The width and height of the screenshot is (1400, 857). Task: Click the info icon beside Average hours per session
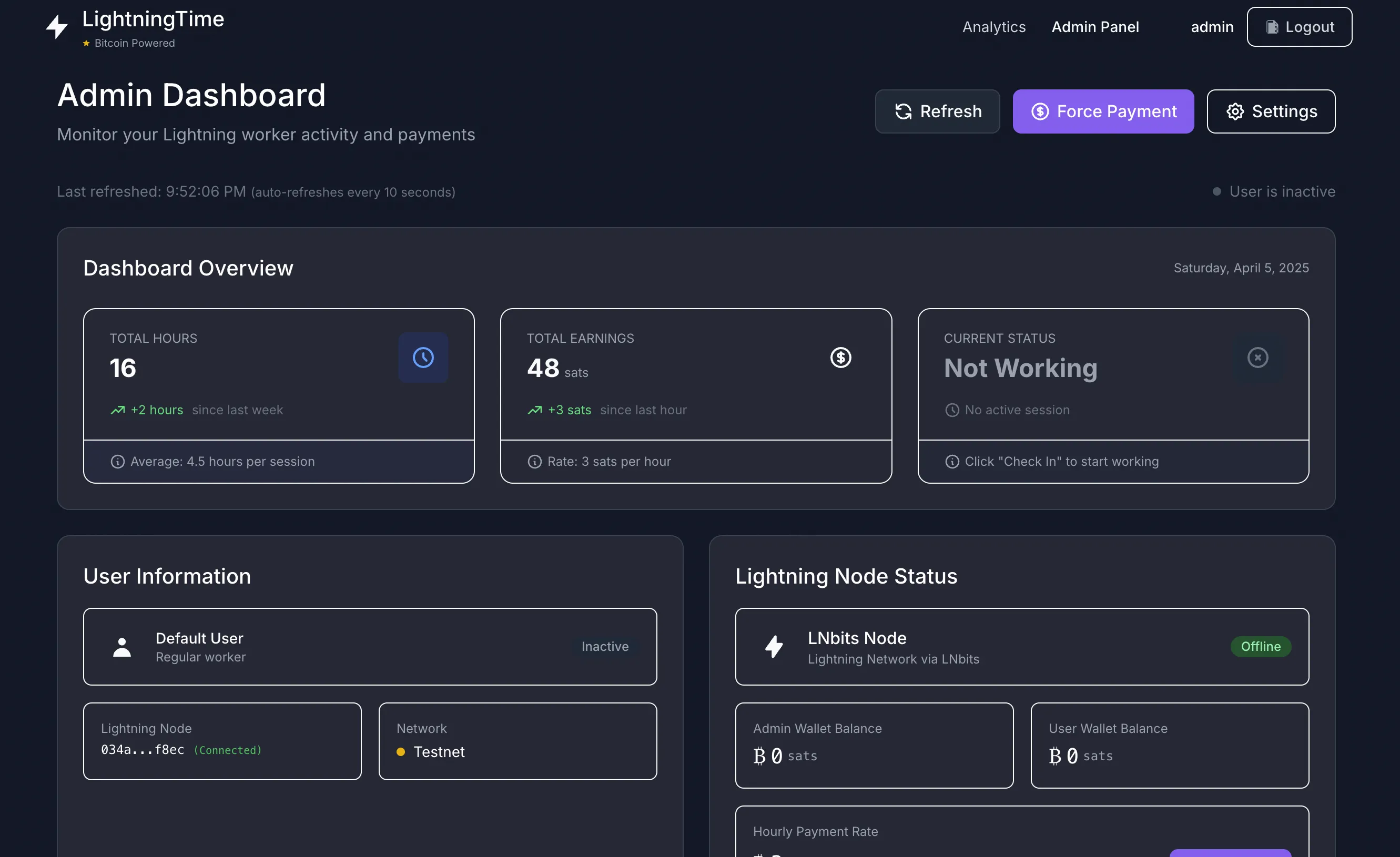tap(118, 462)
